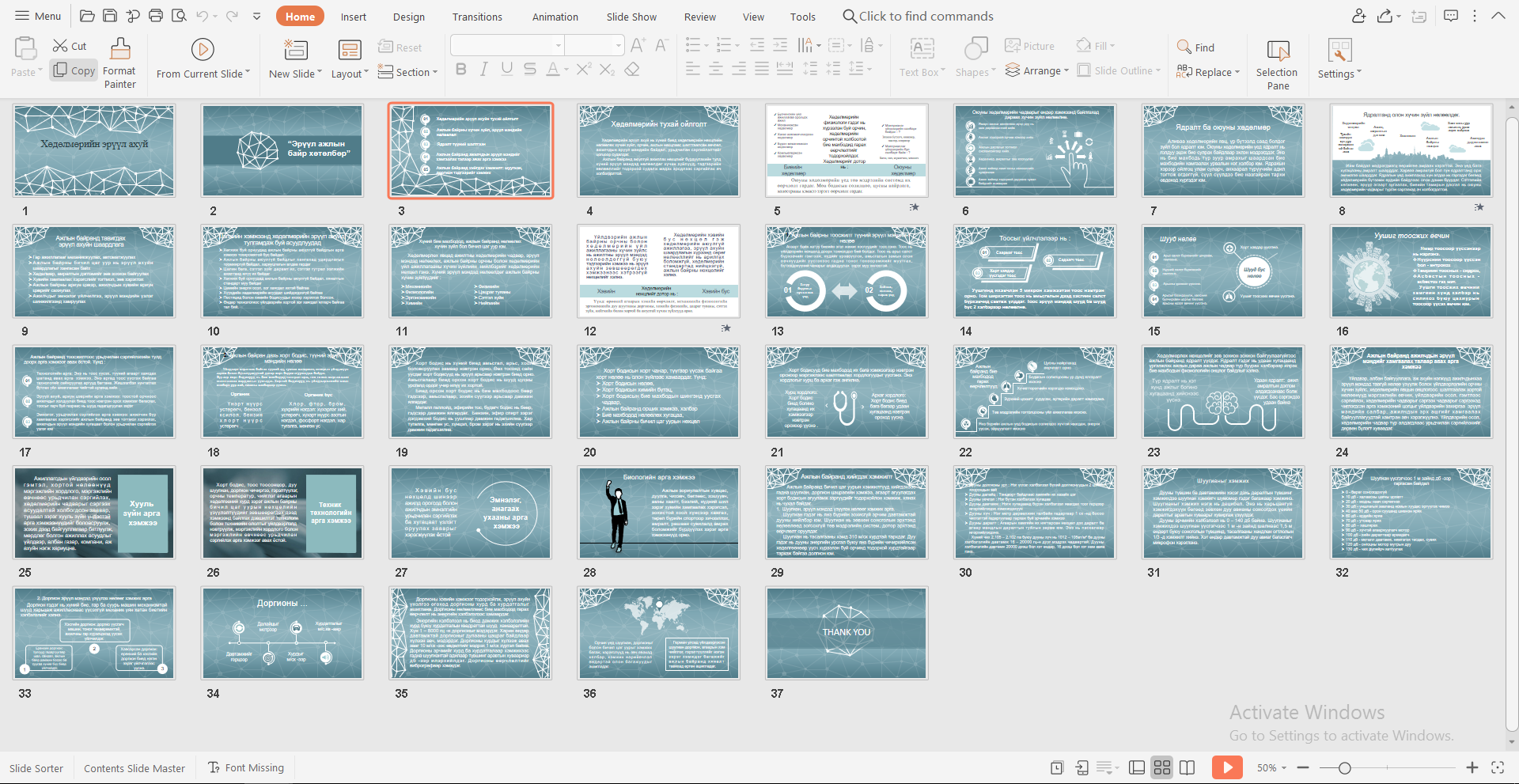This screenshot has height=784, width=1519.
Task: Start slideshow with orange play button
Action: pos(1227,767)
